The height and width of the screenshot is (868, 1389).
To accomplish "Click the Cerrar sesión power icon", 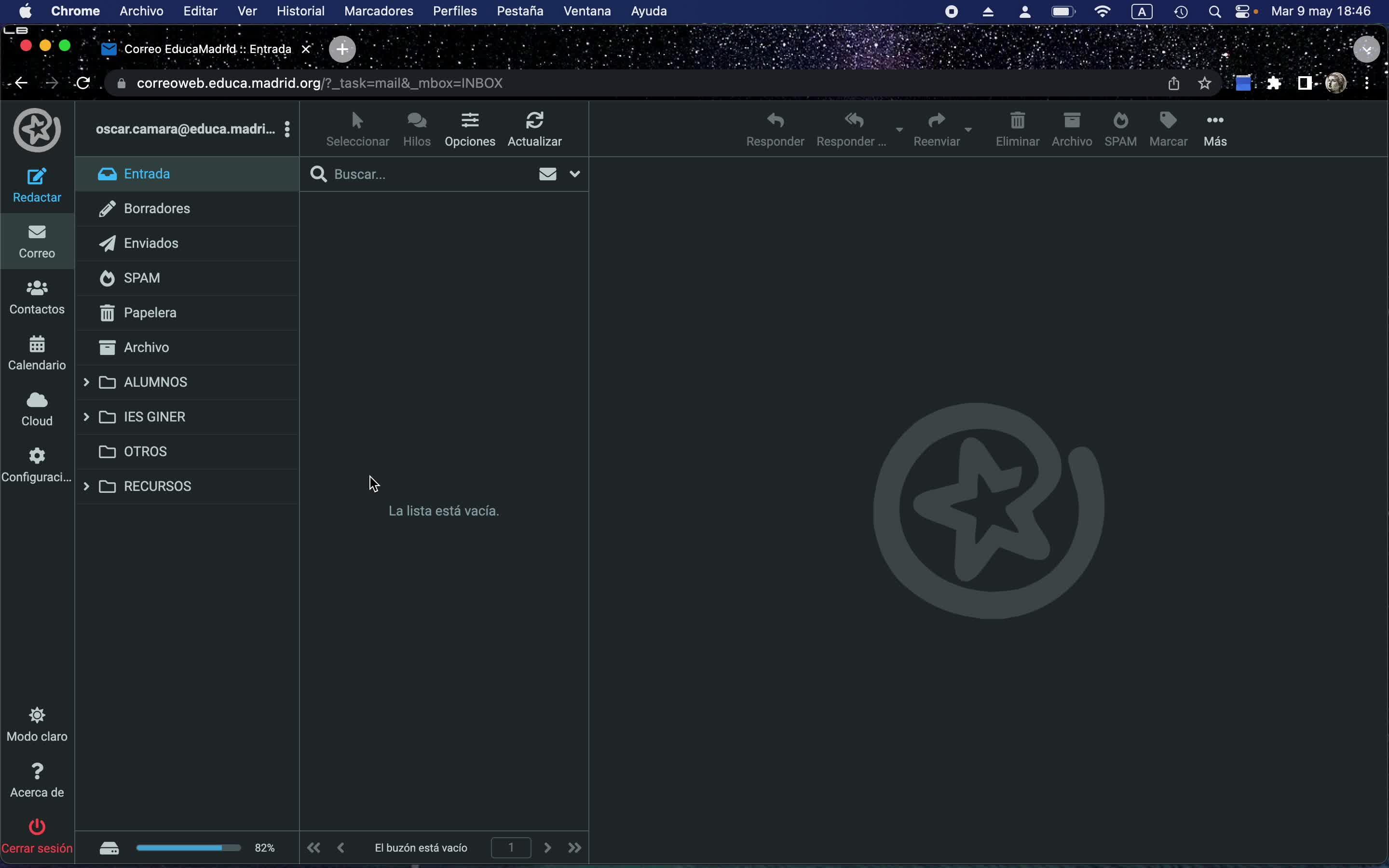I will [37, 827].
